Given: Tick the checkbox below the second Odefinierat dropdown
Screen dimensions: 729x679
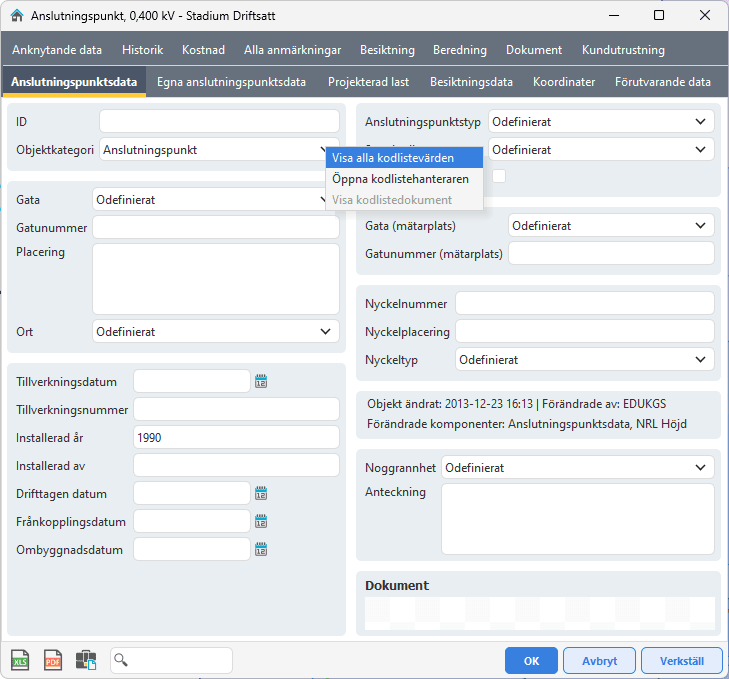Looking at the screenshot, I should (x=499, y=176).
